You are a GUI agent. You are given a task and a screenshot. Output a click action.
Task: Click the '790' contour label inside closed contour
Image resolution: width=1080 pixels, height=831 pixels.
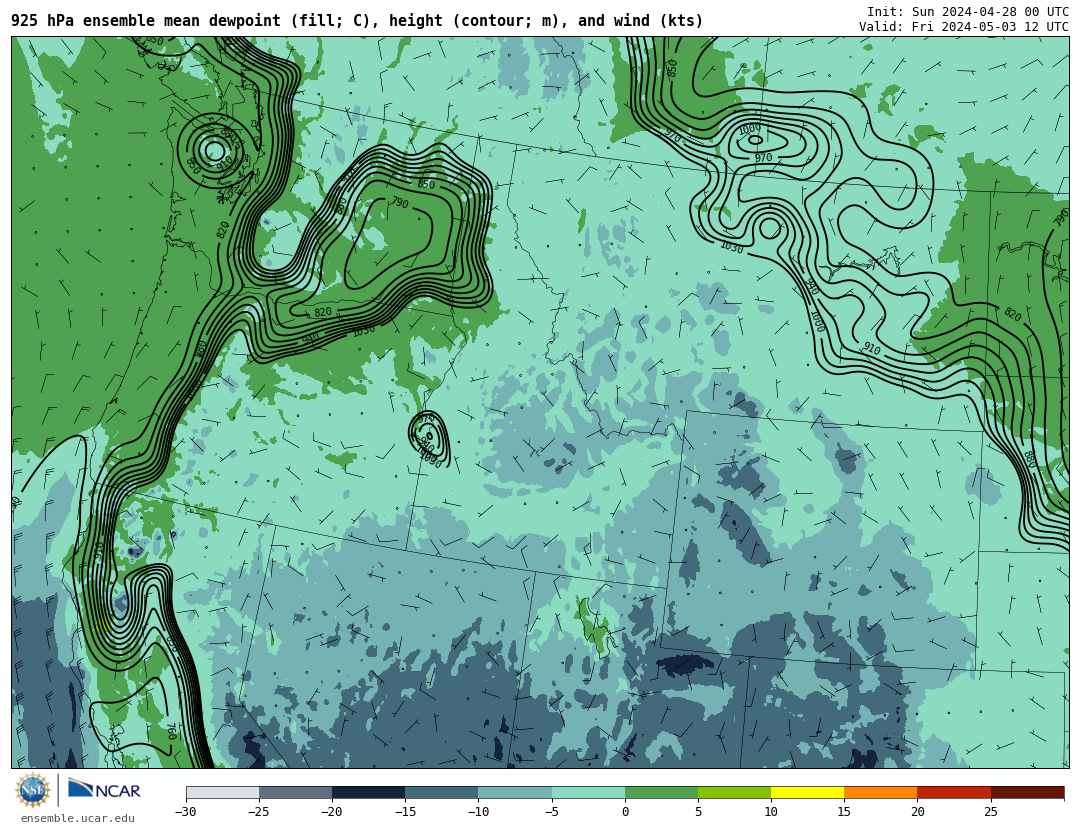399,203
